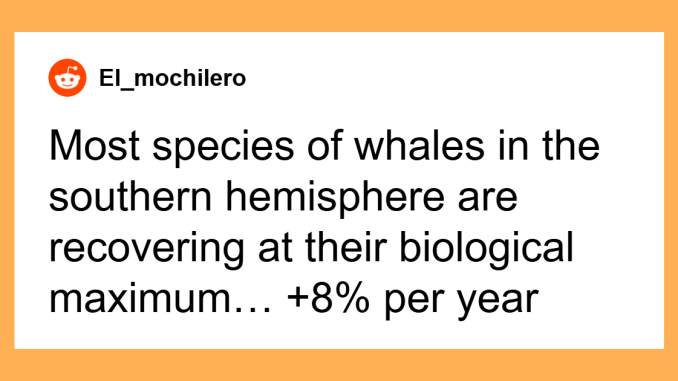Select the word "whales" in the post

pyautogui.click(x=419, y=146)
